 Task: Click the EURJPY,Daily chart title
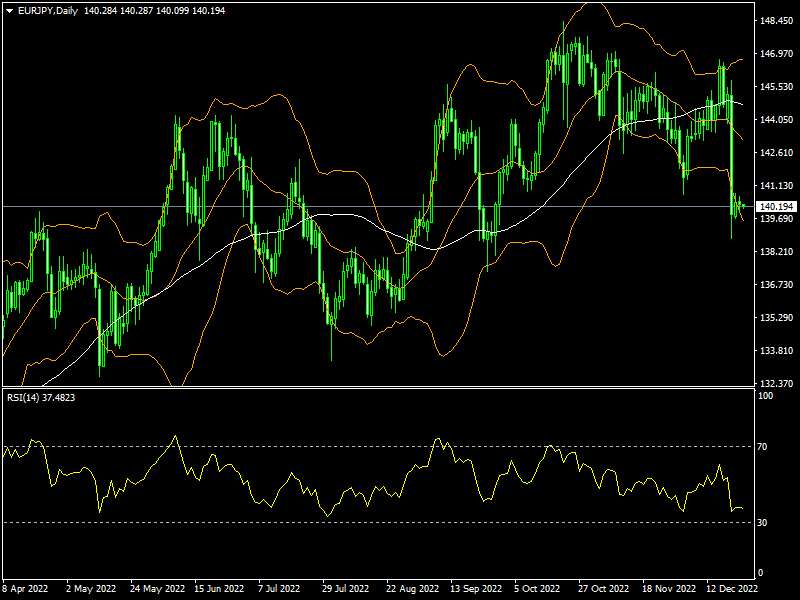[x=47, y=11]
